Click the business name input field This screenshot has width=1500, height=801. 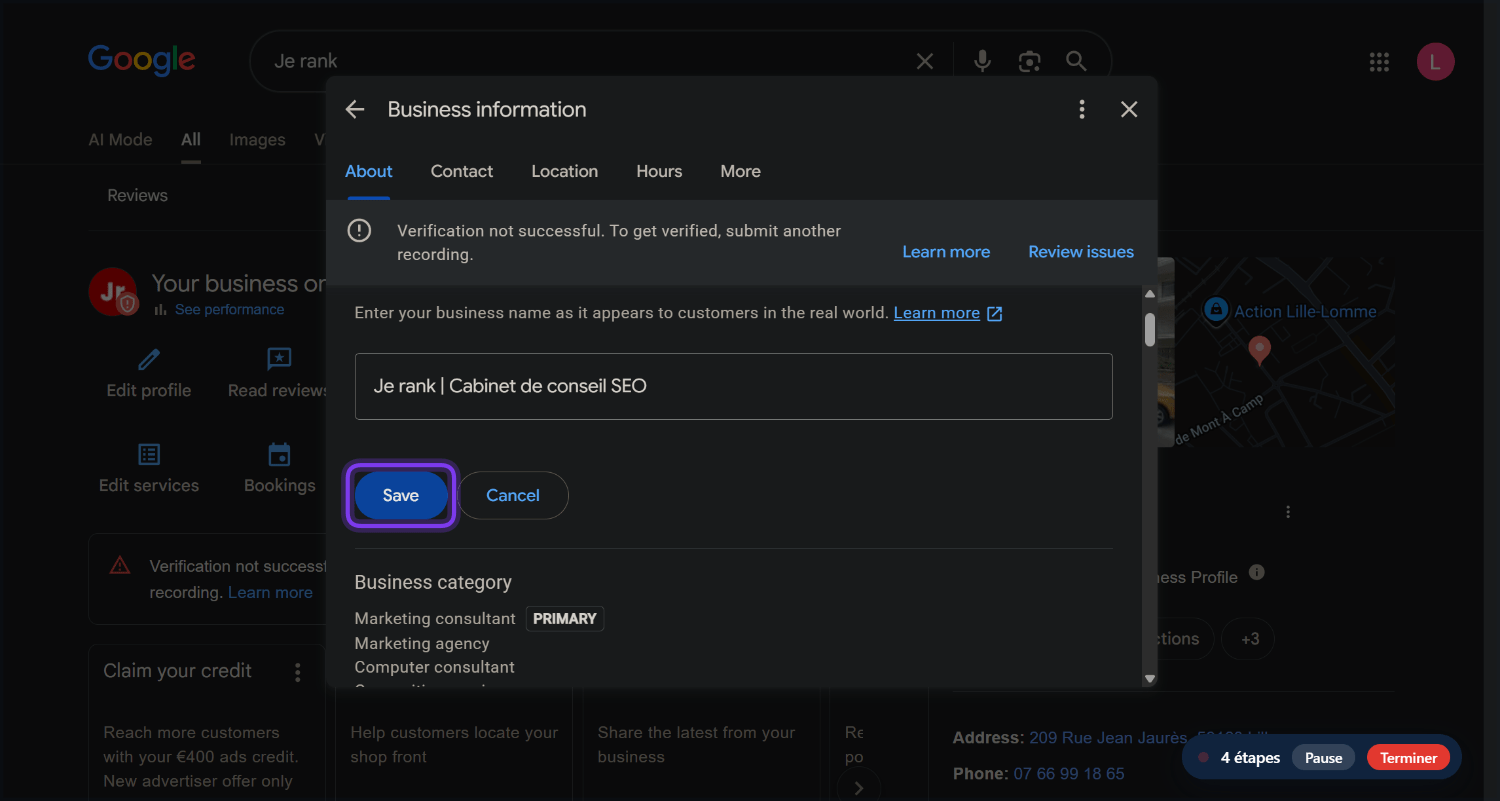click(x=734, y=386)
